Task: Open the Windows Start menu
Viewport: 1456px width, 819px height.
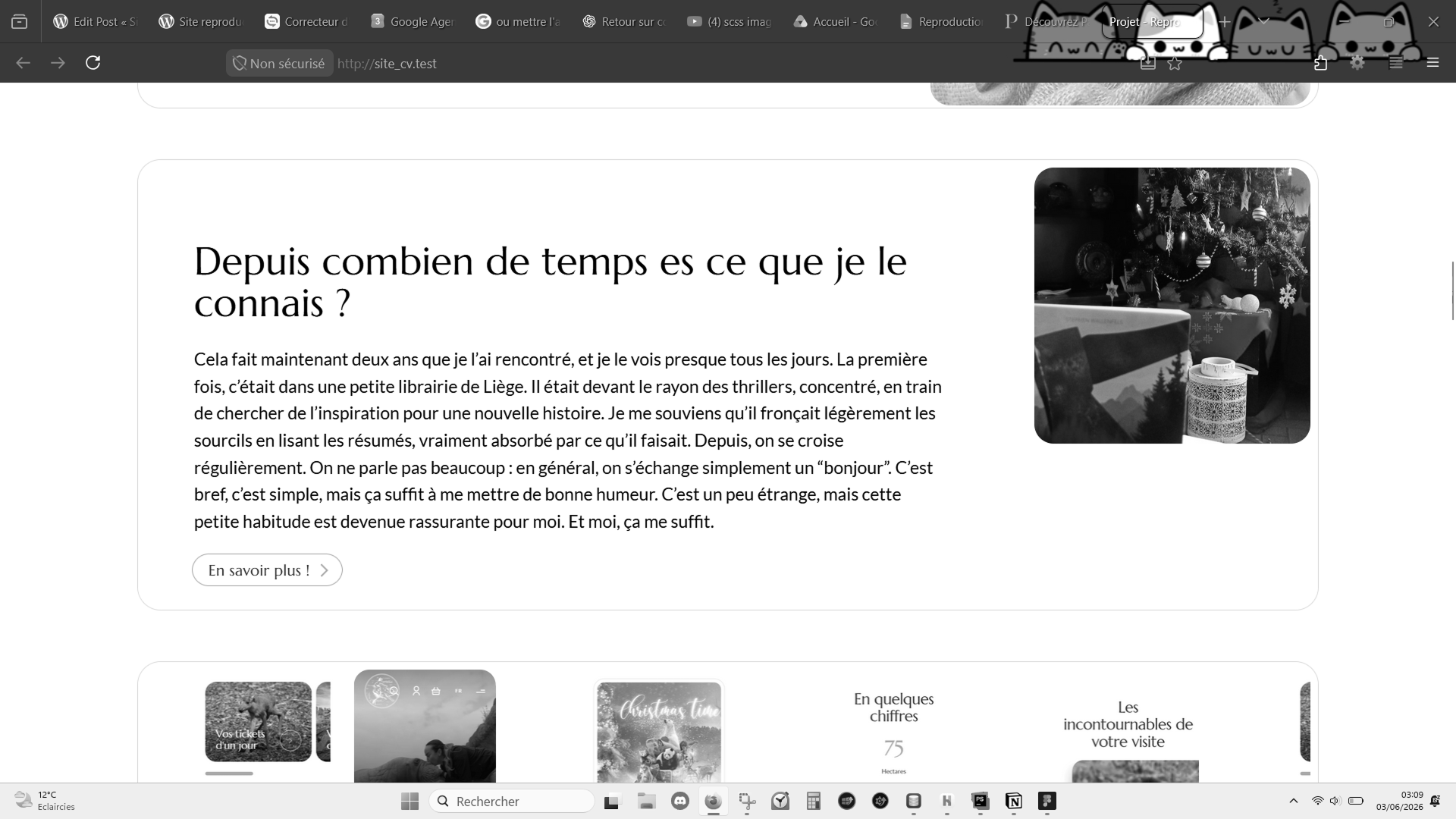Action: 409,802
